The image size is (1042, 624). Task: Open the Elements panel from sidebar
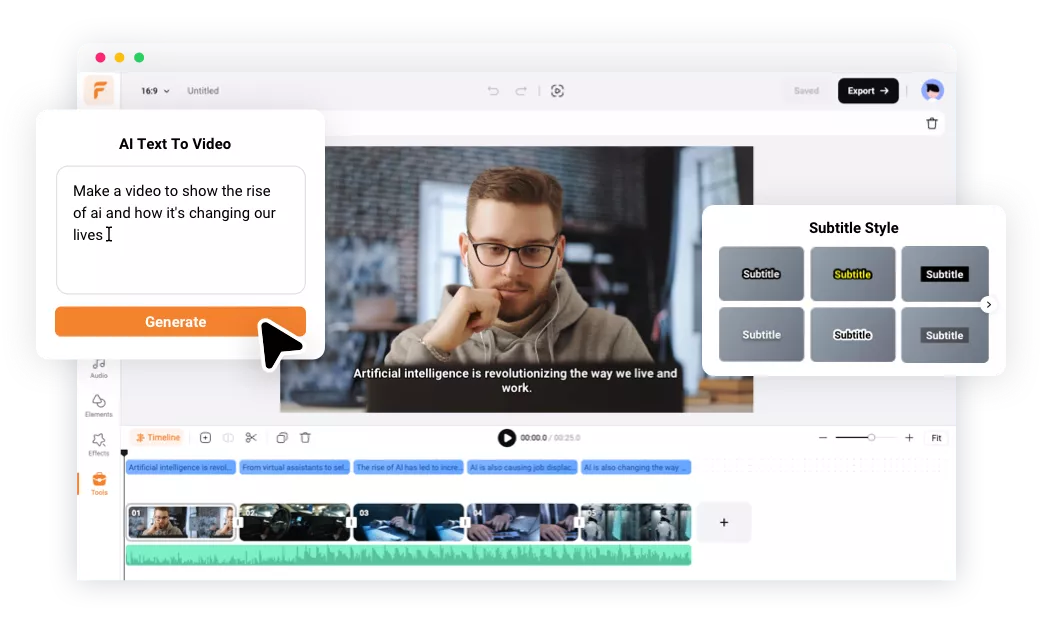(99, 405)
